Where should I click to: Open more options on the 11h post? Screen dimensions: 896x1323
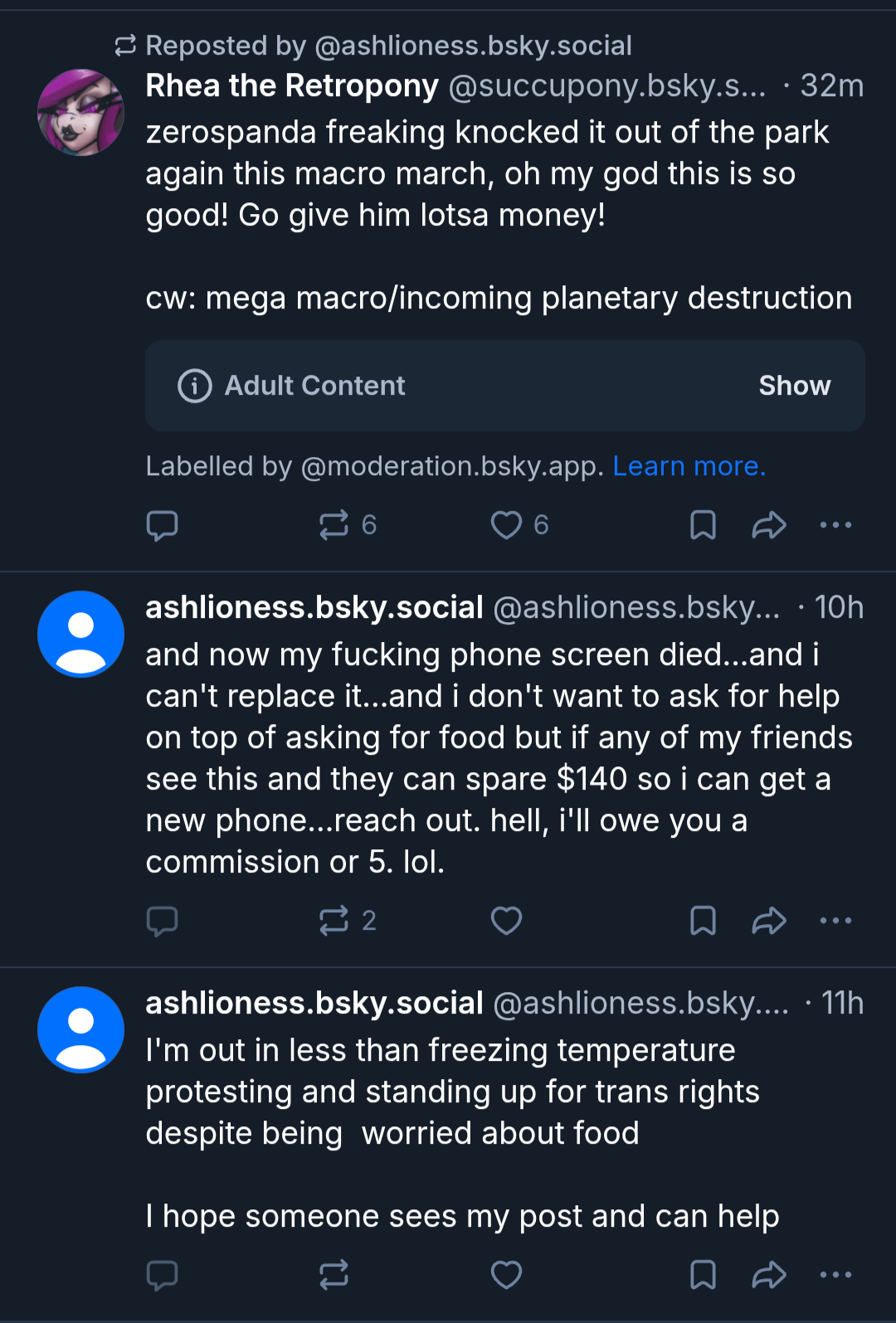click(835, 1275)
